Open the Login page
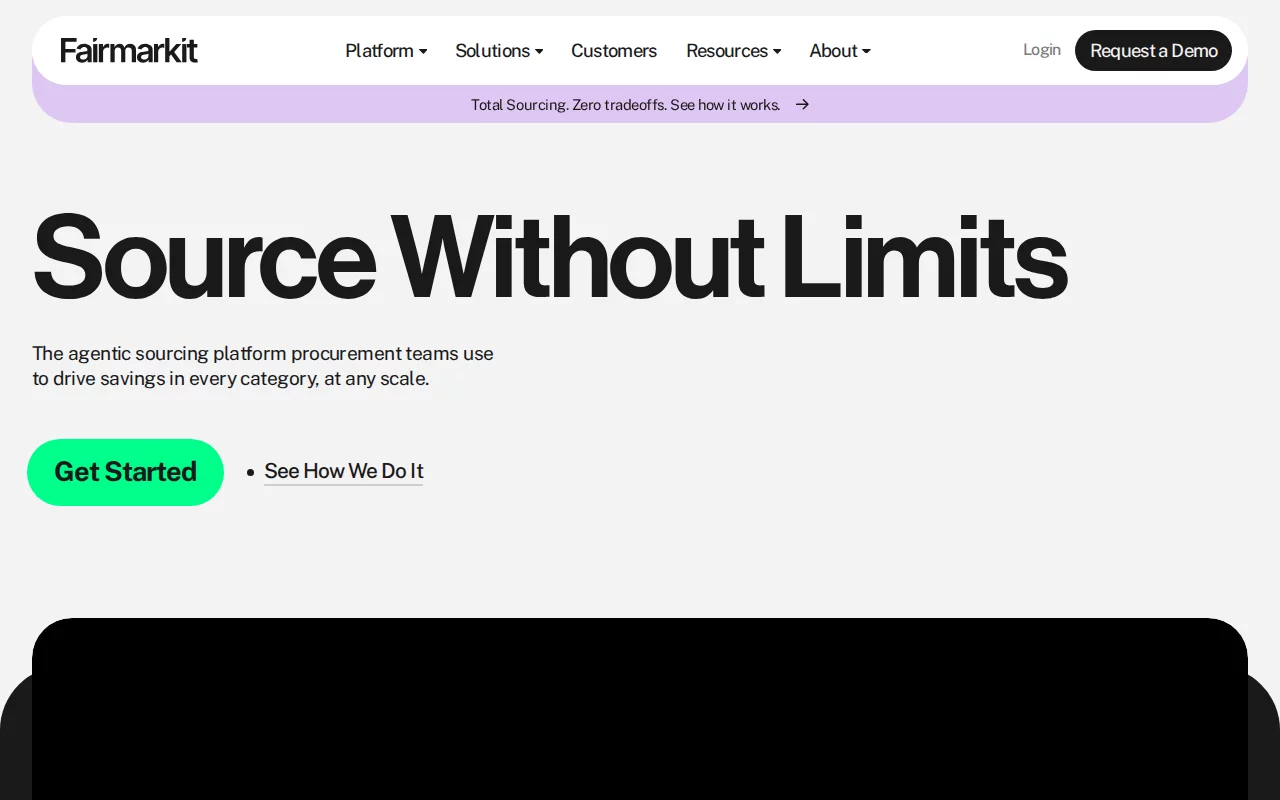 click(x=1042, y=50)
